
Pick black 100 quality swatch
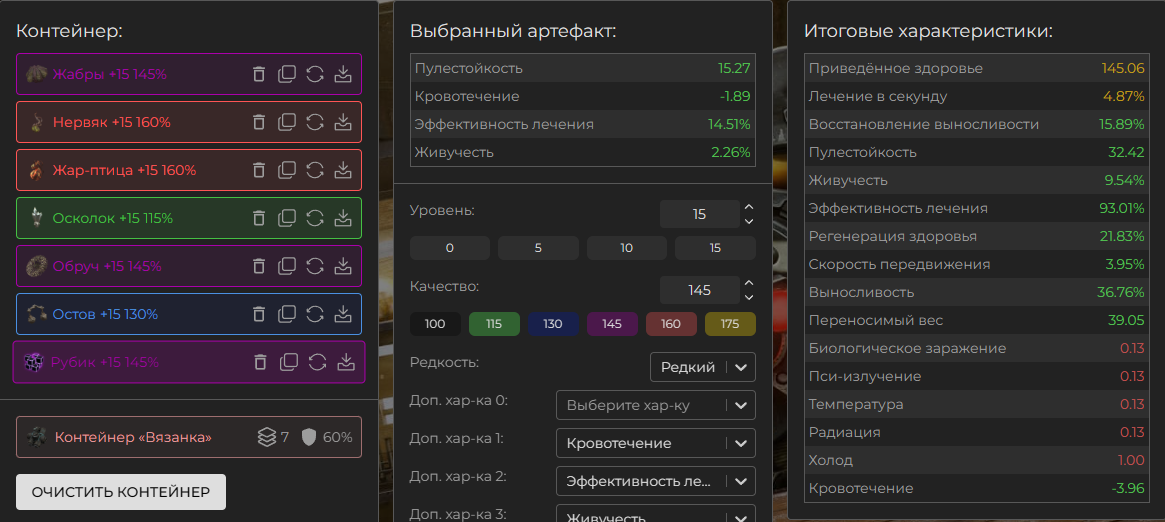point(435,324)
